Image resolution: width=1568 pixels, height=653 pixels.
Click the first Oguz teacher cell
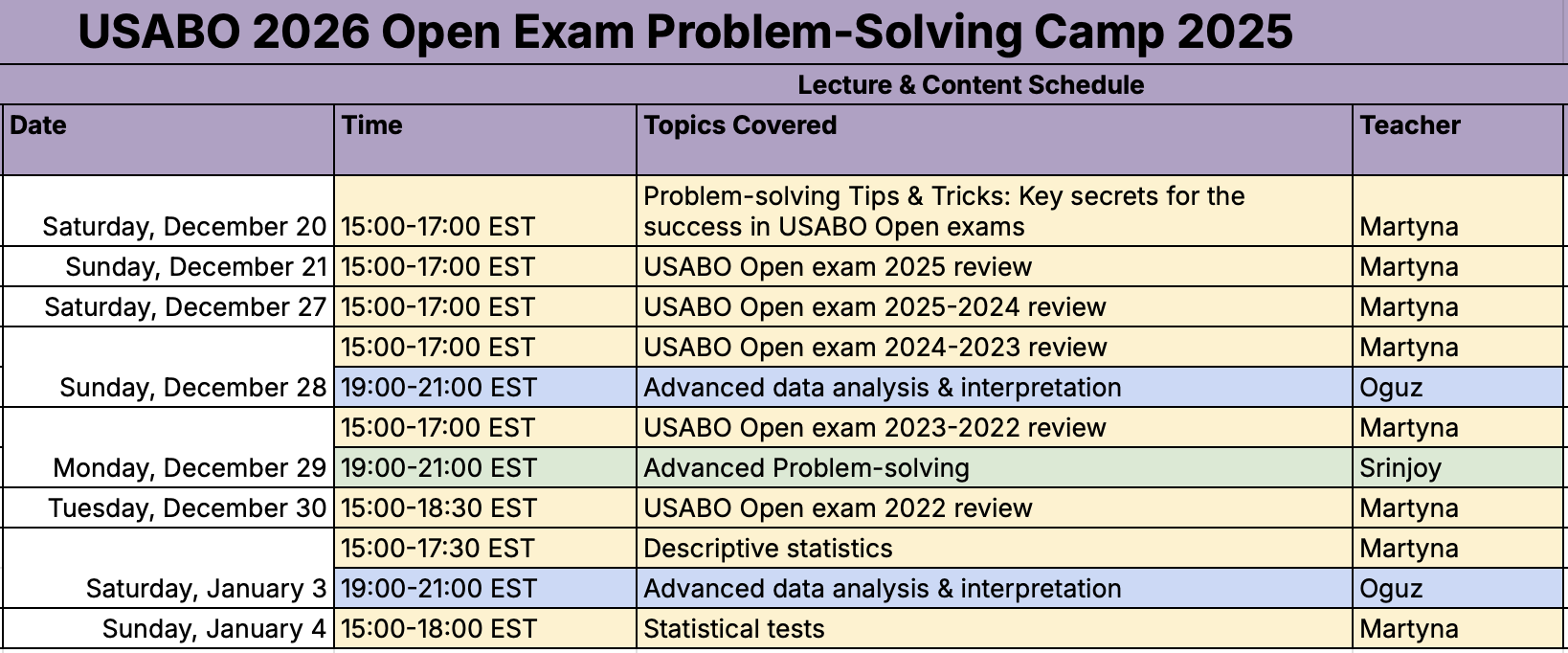1457,388
